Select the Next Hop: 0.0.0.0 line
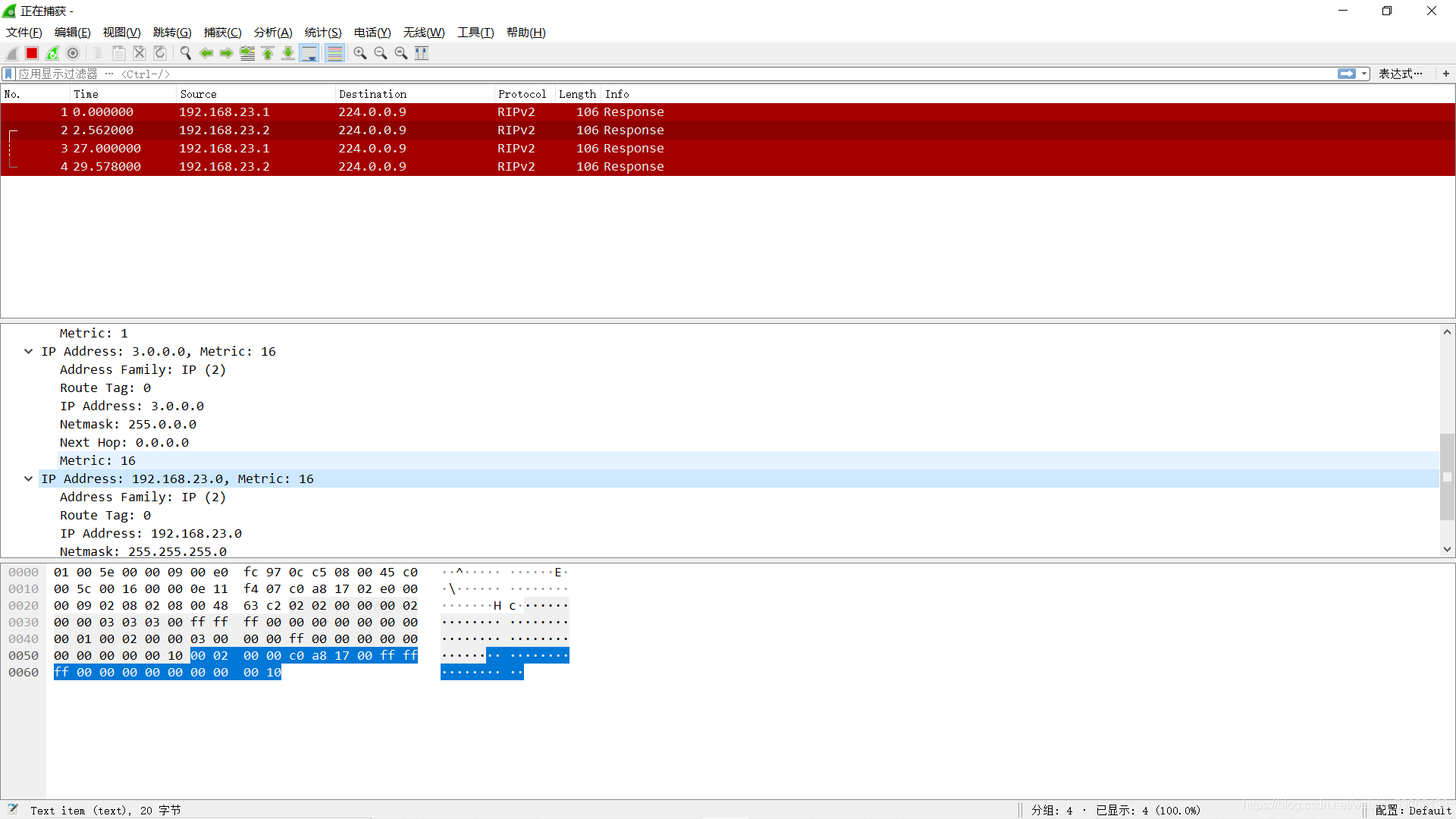 [x=124, y=443]
